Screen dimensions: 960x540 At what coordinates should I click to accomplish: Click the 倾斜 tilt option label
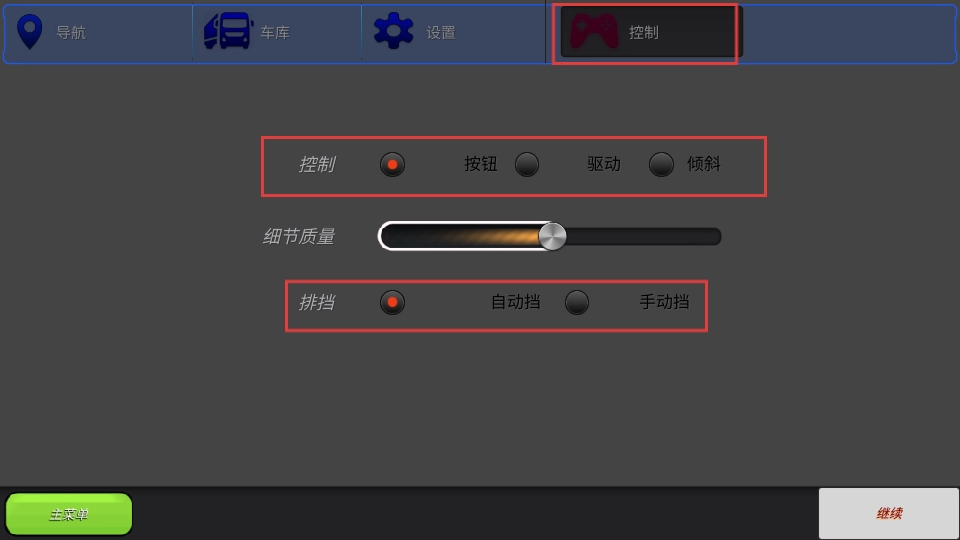pyautogui.click(x=703, y=164)
